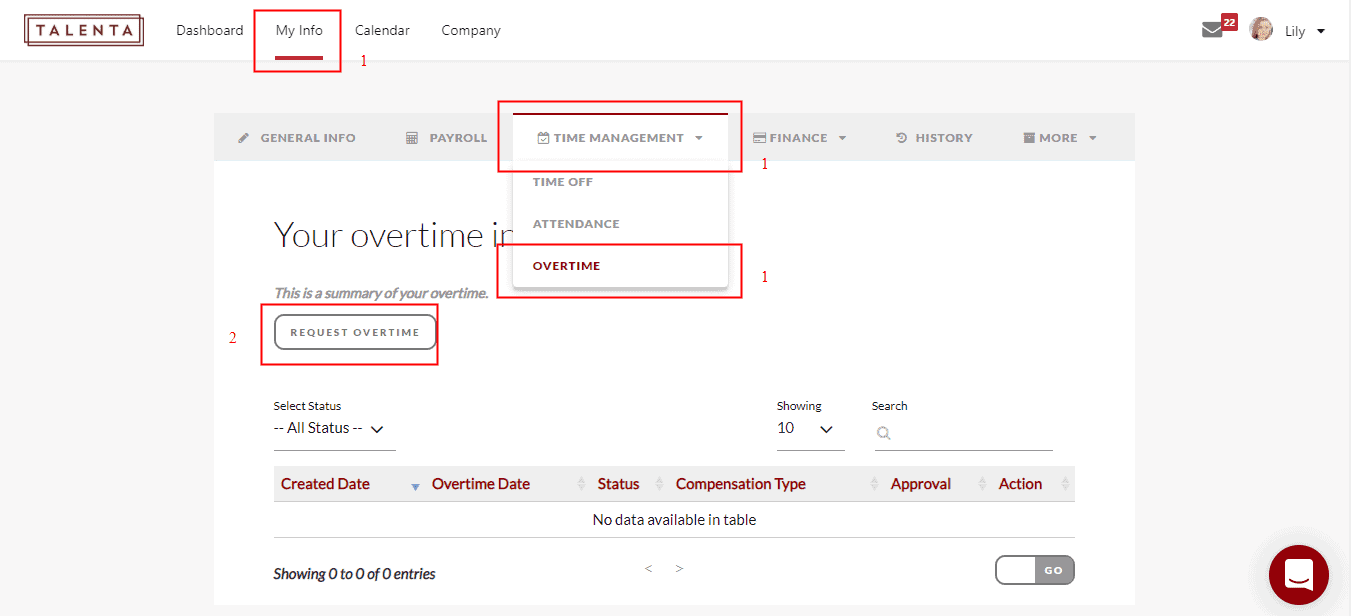Open the red chat support widget
The width and height of the screenshot is (1351, 616).
click(1298, 575)
